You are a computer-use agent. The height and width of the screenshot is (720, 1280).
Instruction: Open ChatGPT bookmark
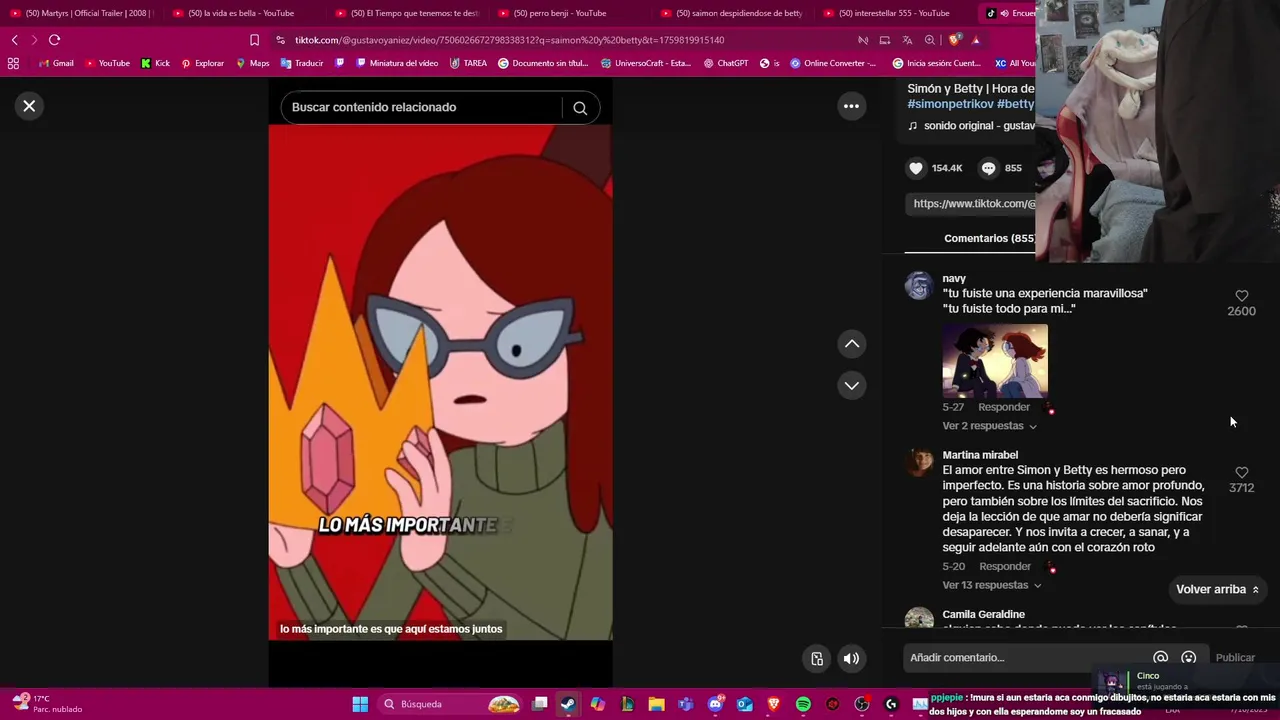point(725,63)
